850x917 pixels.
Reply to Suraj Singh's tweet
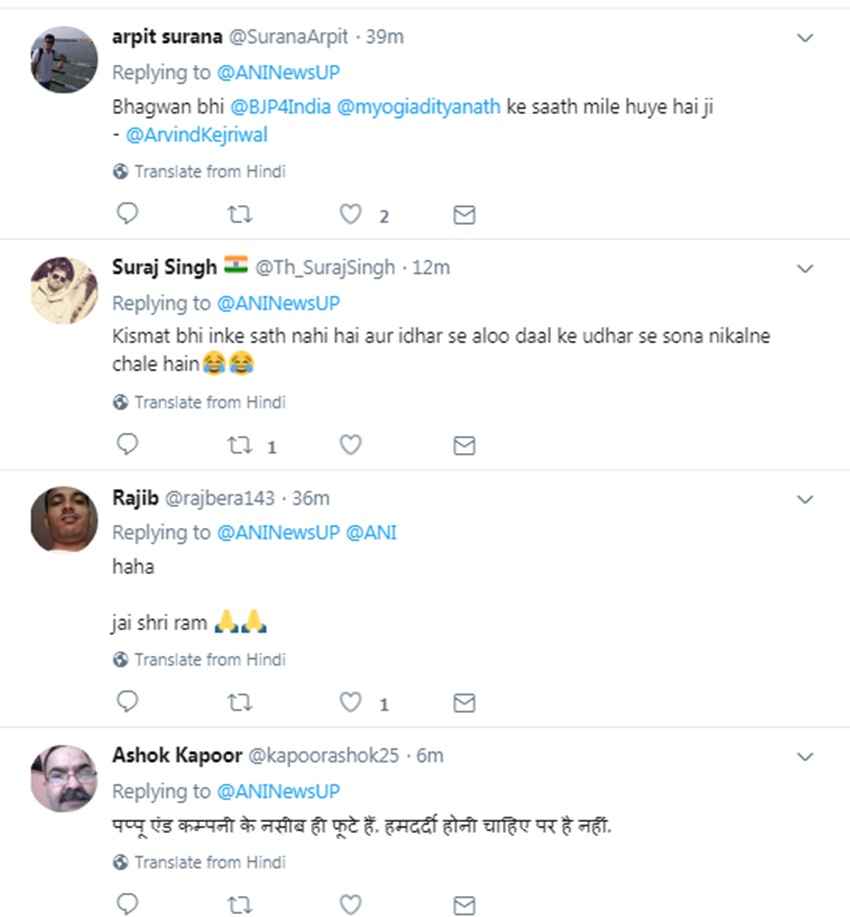[127, 445]
